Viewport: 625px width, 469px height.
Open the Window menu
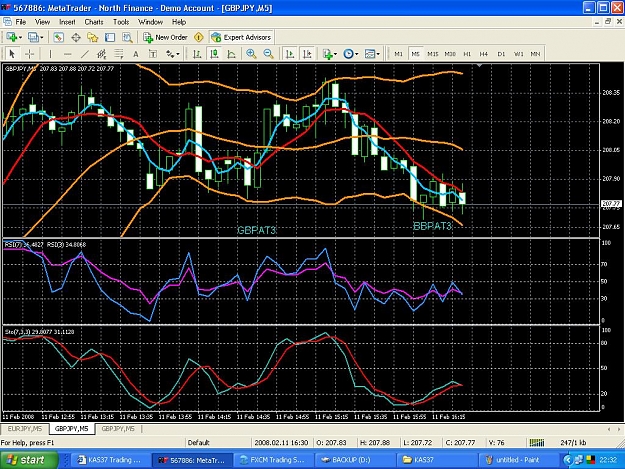click(150, 22)
